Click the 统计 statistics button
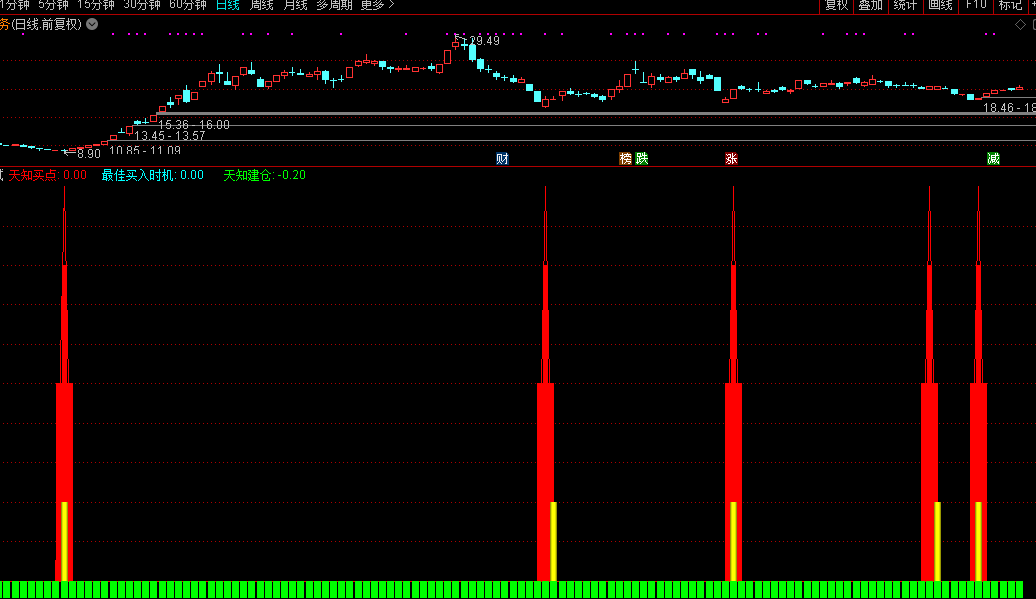1036x599 pixels. [x=905, y=5]
